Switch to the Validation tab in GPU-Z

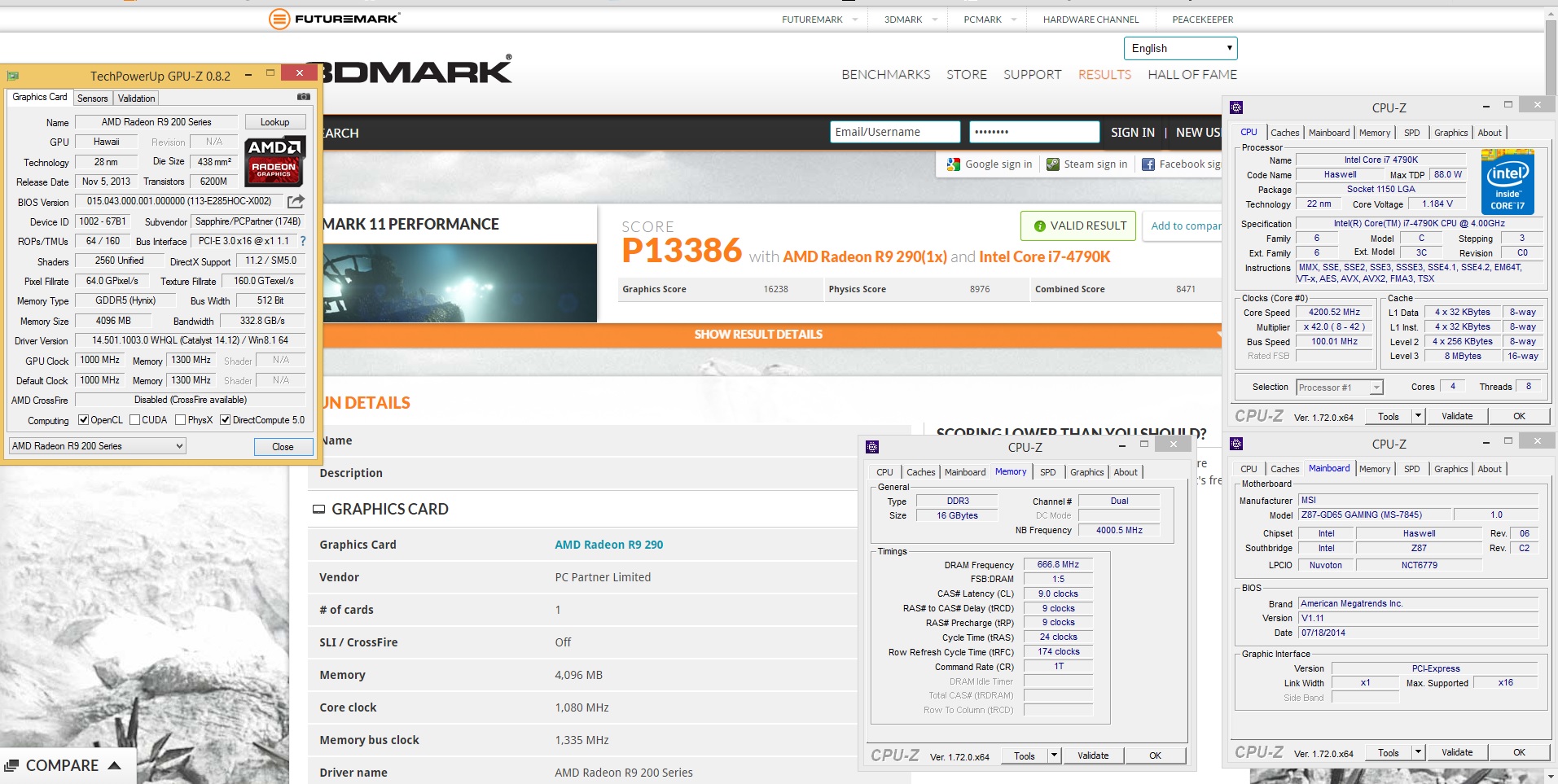pyautogui.click(x=136, y=98)
